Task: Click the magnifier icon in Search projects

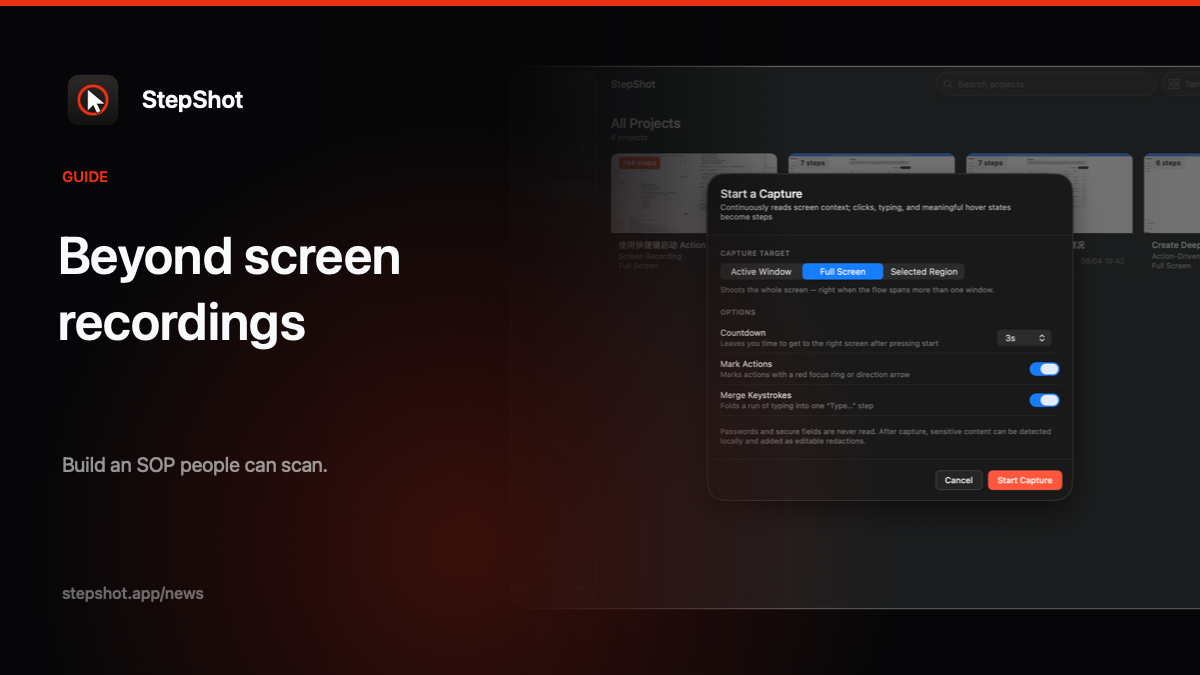Action: pyautogui.click(x=947, y=84)
